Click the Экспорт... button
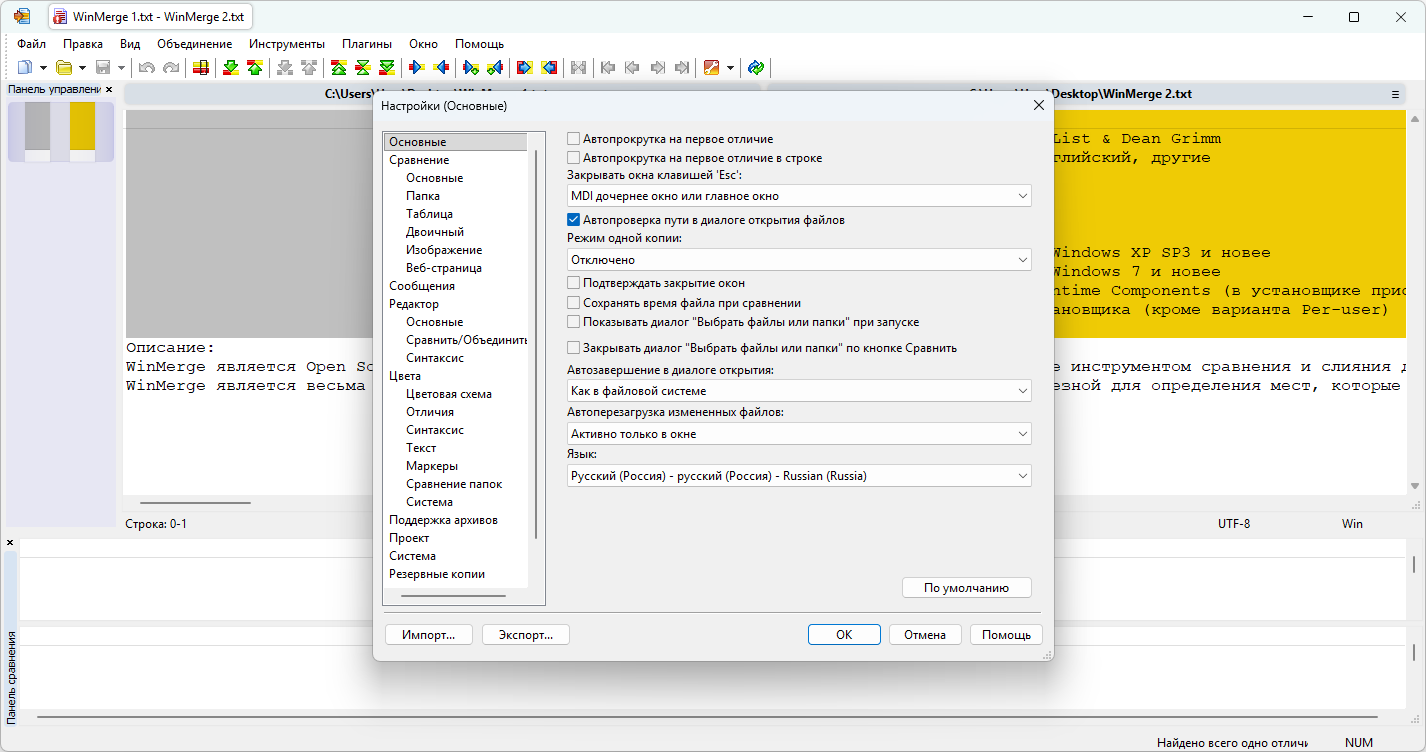The height and width of the screenshot is (752, 1426). click(525, 635)
